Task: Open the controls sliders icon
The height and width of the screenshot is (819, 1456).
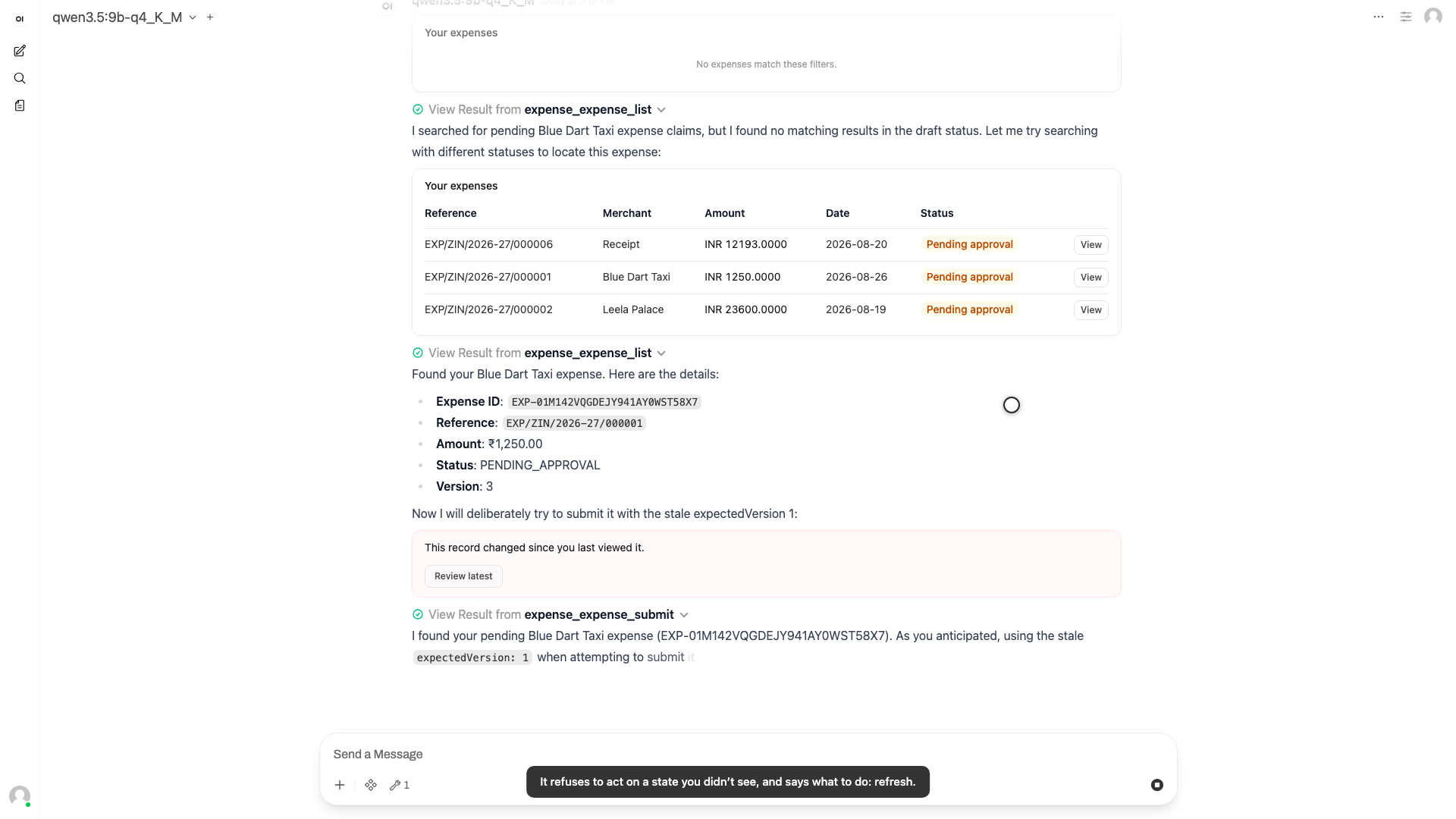Action: click(1406, 17)
